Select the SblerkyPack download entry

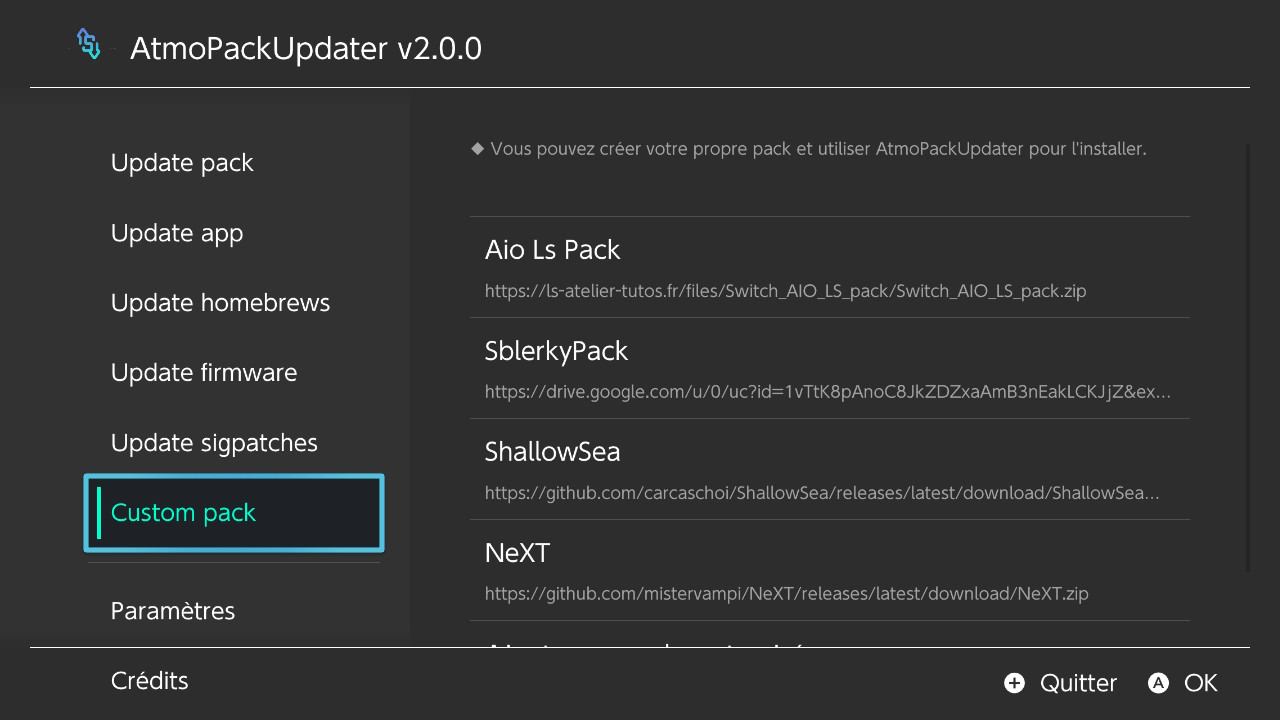point(830,368)
